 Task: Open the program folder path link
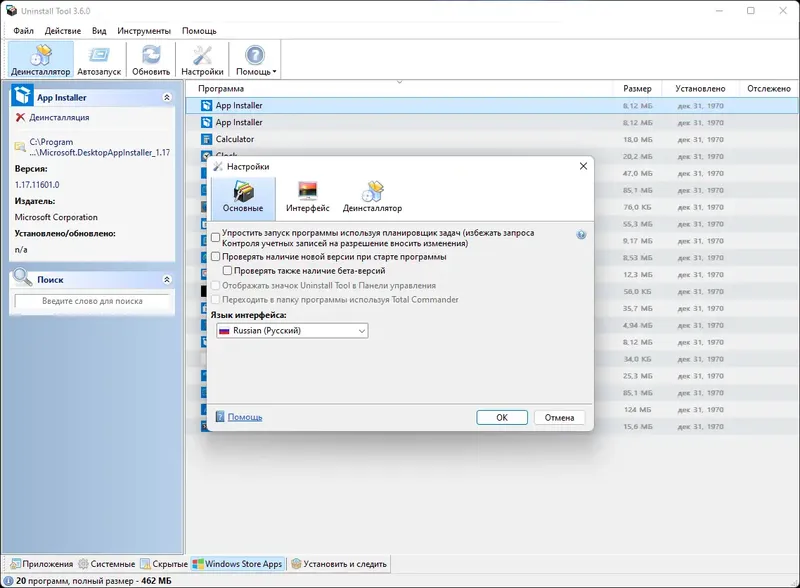pyautogui.click(x=99, y=147)
